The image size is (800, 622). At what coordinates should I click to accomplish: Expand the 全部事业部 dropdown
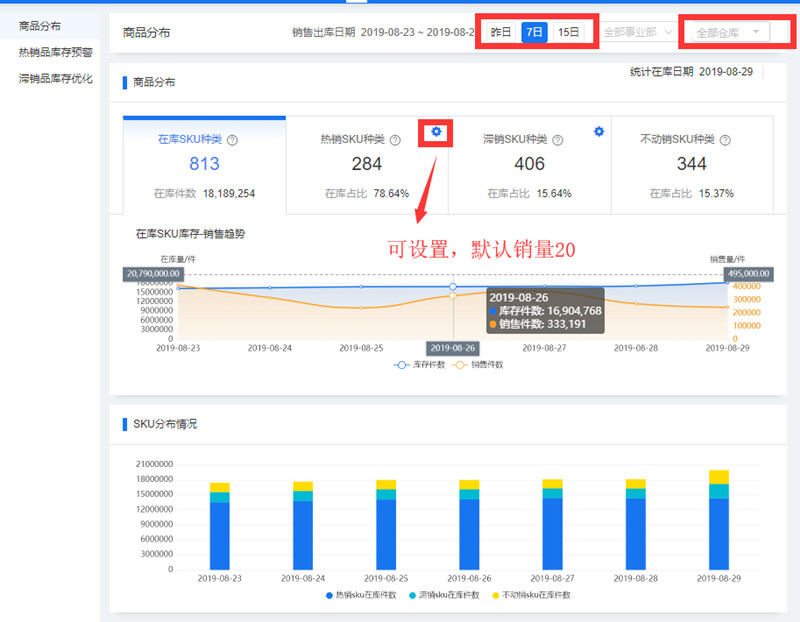638,32
